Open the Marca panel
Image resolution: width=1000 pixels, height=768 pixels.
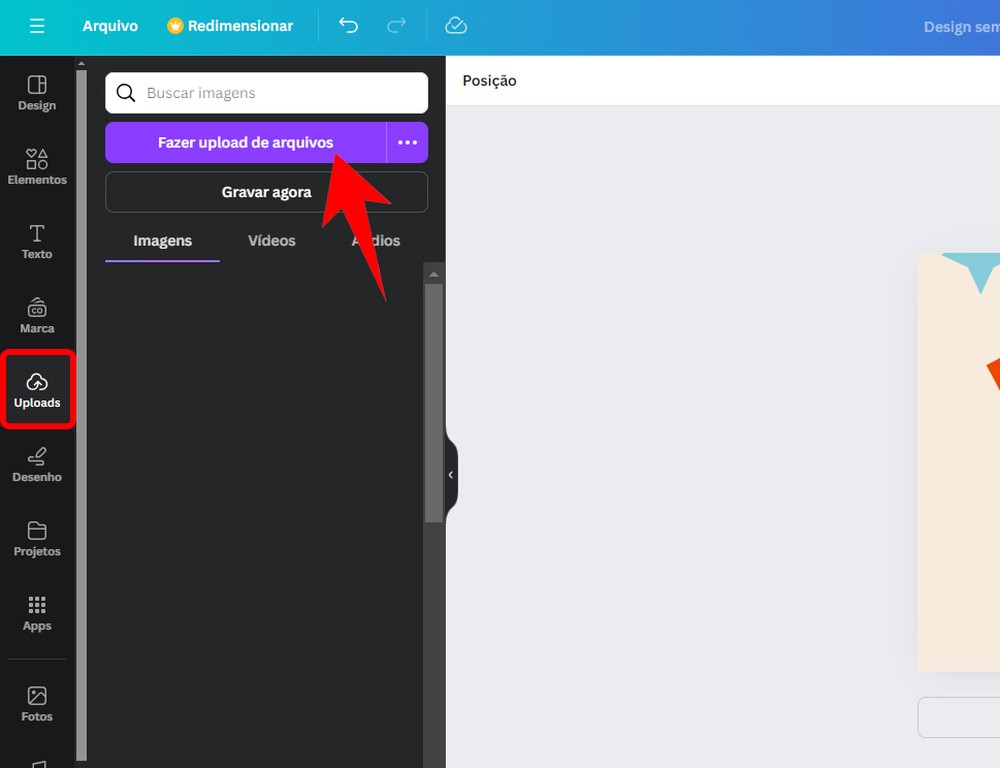coord(37,315)
